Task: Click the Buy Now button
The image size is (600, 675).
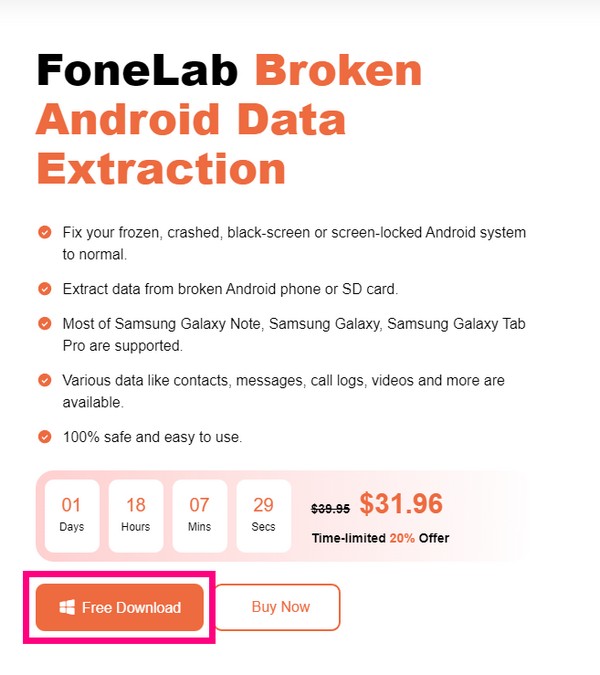Action: coord(280,607)
